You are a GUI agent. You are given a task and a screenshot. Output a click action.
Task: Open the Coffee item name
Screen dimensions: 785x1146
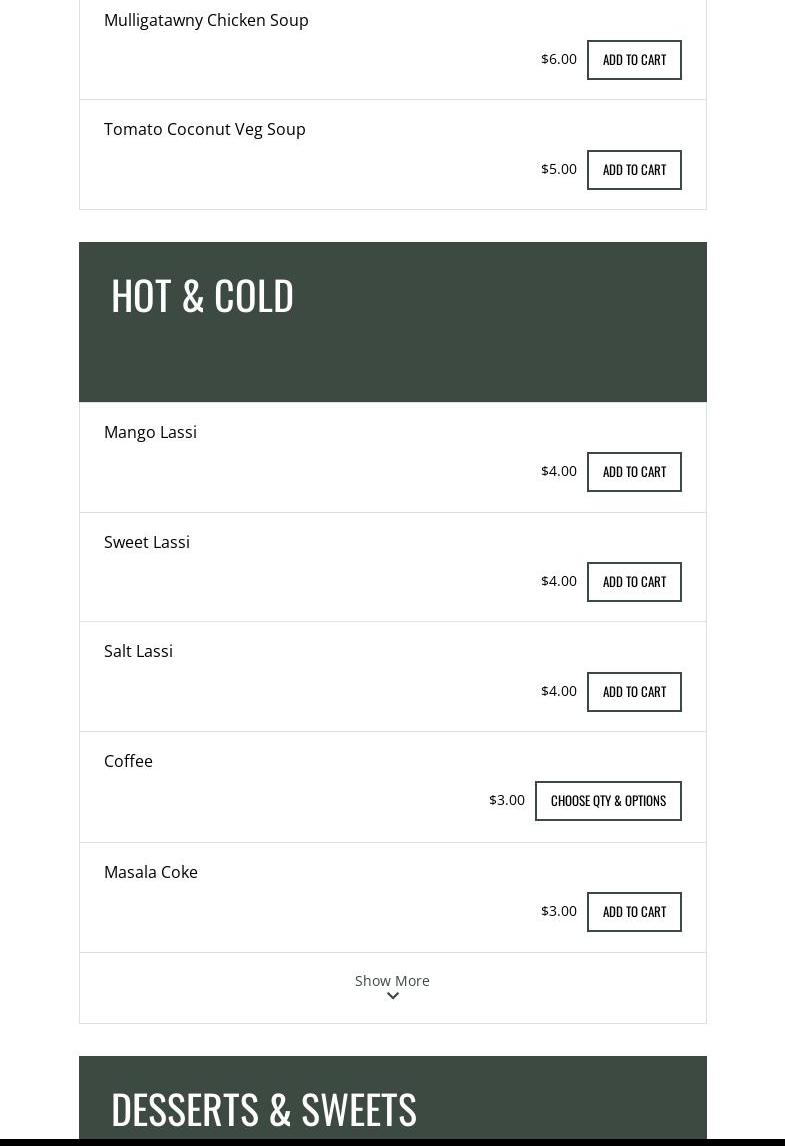(128, 761)
